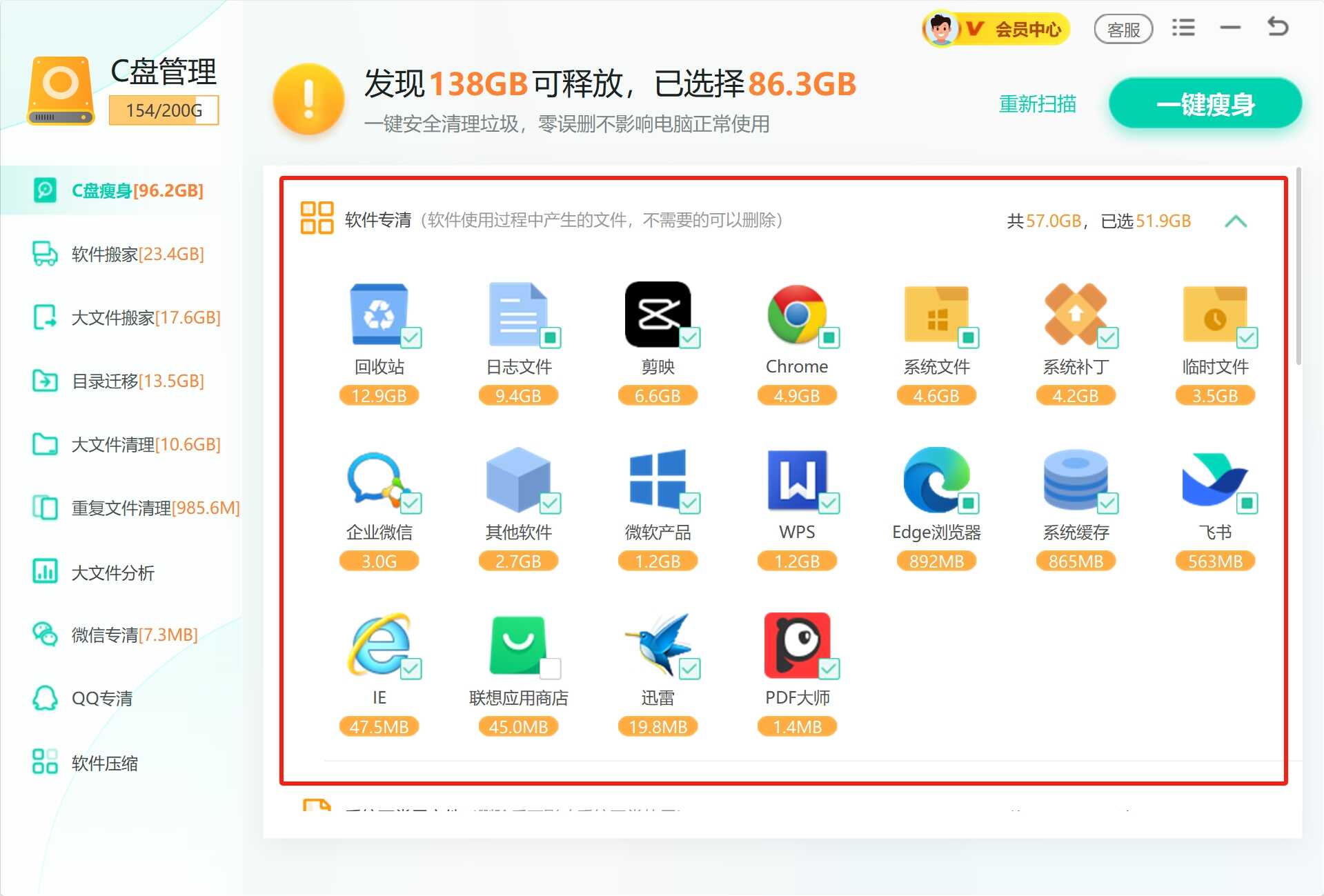Click the 892MB size badge under Edge浏览器
The width and height of the screenshot is (1324, 896).
pyautogui.click(x=936, y=561)
